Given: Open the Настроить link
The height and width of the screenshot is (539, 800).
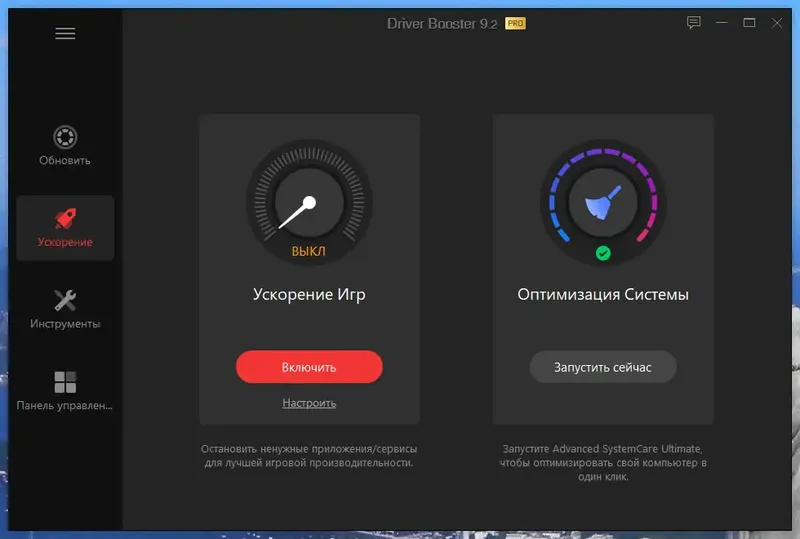Looking at the screenshot, I should (x=309, y=403).
